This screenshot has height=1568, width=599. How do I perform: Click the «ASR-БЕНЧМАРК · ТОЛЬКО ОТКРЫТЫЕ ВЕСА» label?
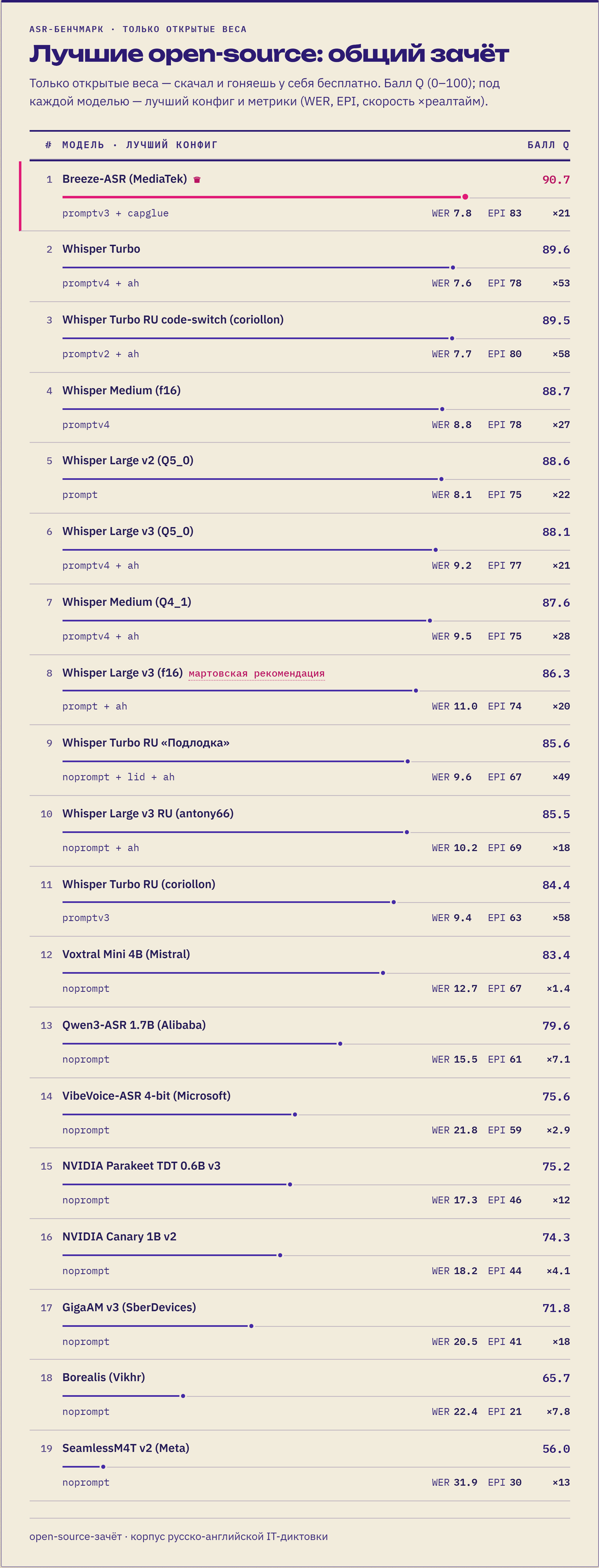click(138, 29)
